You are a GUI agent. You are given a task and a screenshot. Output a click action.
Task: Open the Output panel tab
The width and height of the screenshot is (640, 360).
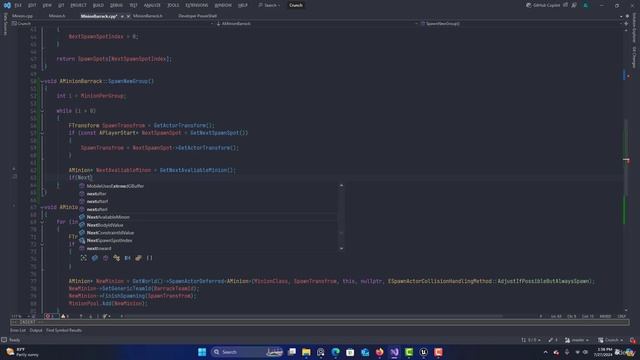[36, 330]
